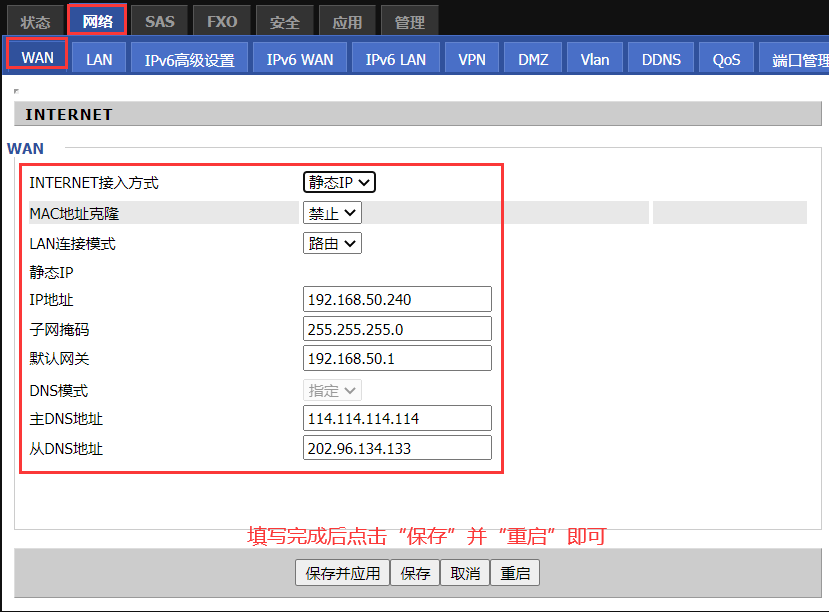This screenshot has width=829, height=612.
Task: Open the FXO tab
Action: point(222,22)
